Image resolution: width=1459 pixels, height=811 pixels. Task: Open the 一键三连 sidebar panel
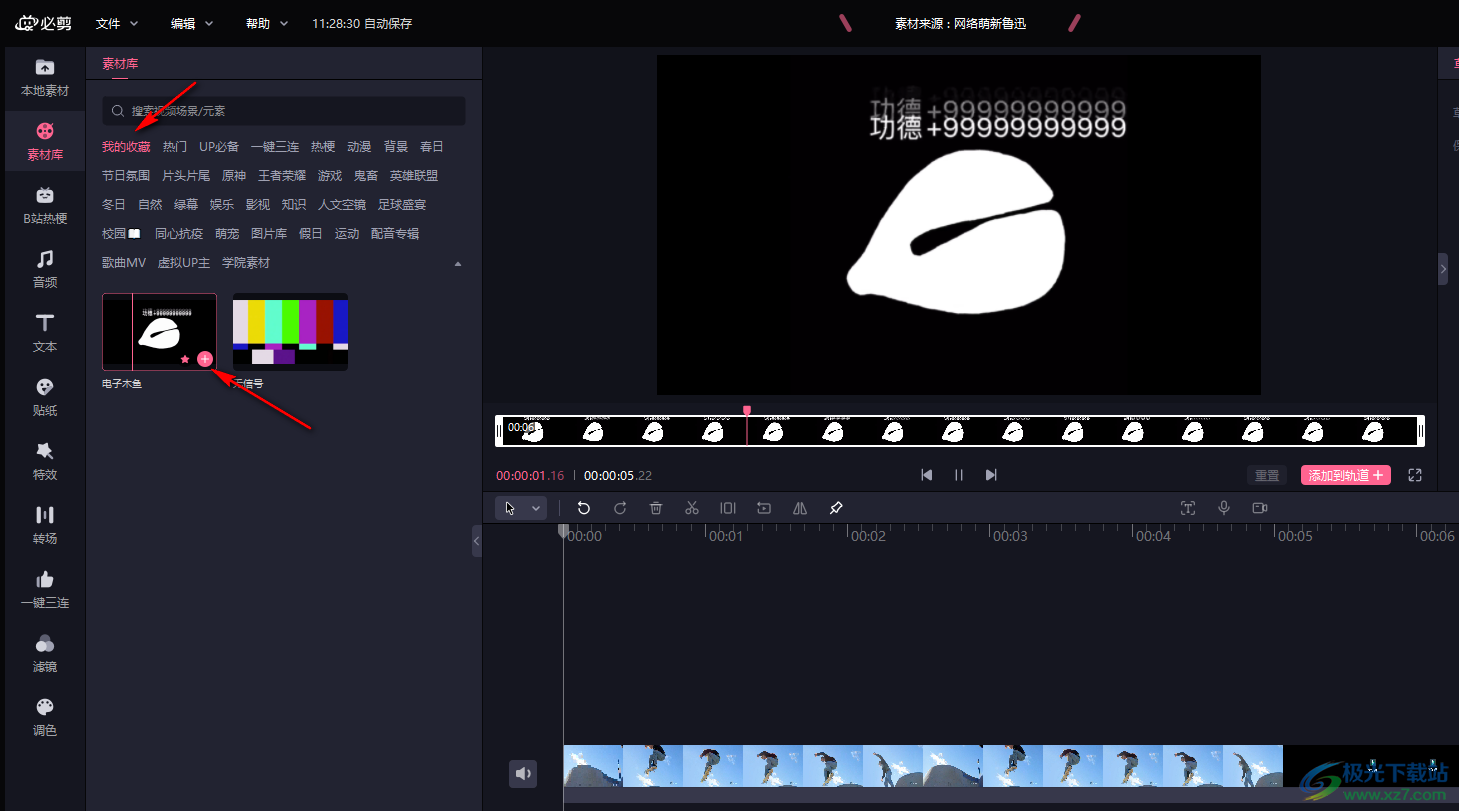(45, 589)
